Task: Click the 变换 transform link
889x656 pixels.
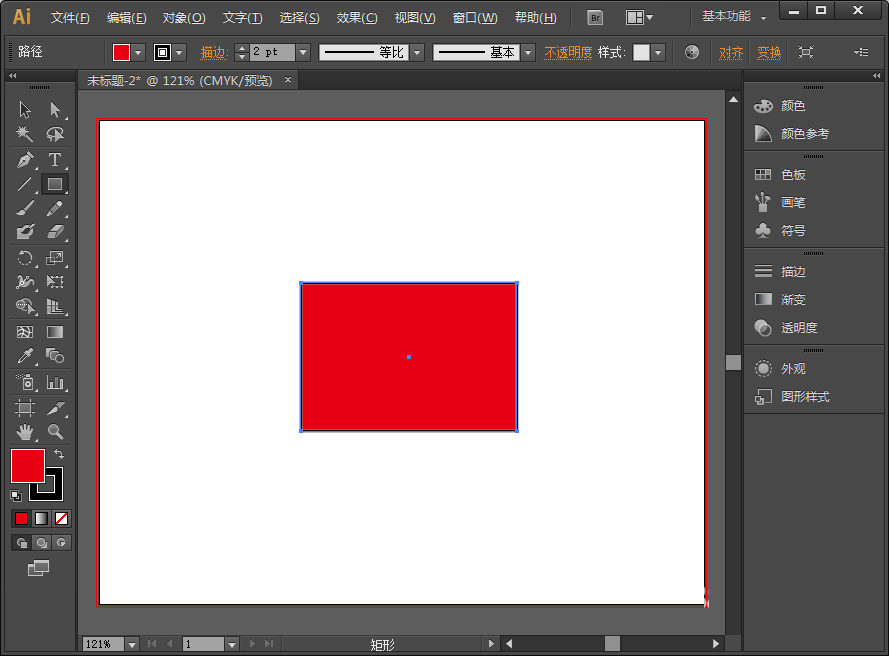Action: pyautogui.click(x=769, y=53)
